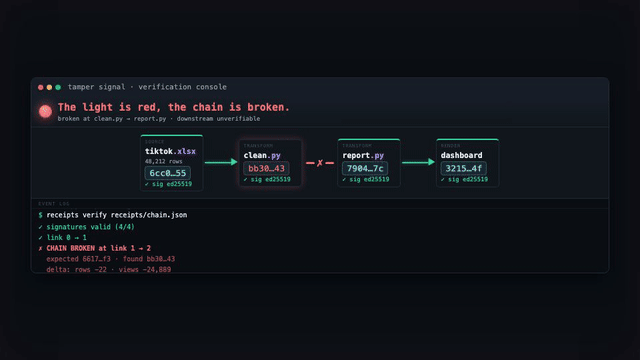Click the 'RENDER' label on the dashboard card
Viewport: 640px width, 360px height.
click(450, 146)
